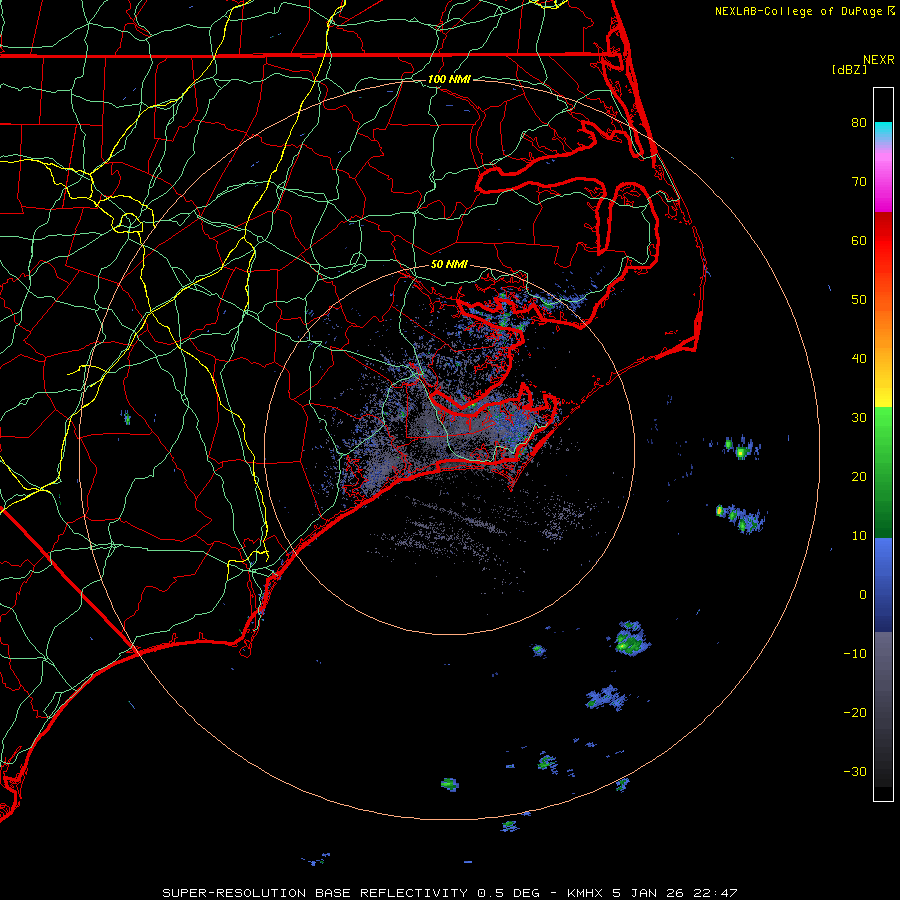Click the 20 value on the dBZ scale

pos(859,476)
